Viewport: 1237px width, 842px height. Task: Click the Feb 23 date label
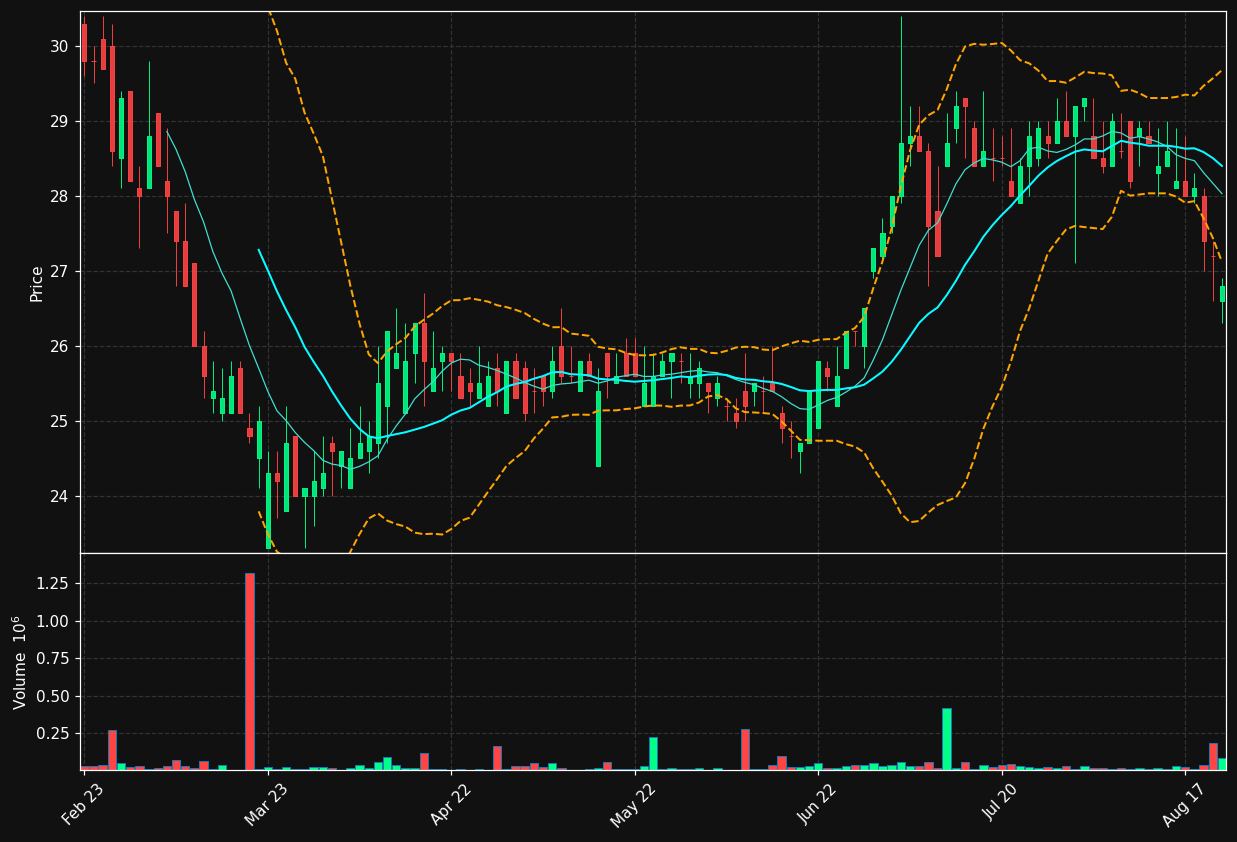point(83,803)
